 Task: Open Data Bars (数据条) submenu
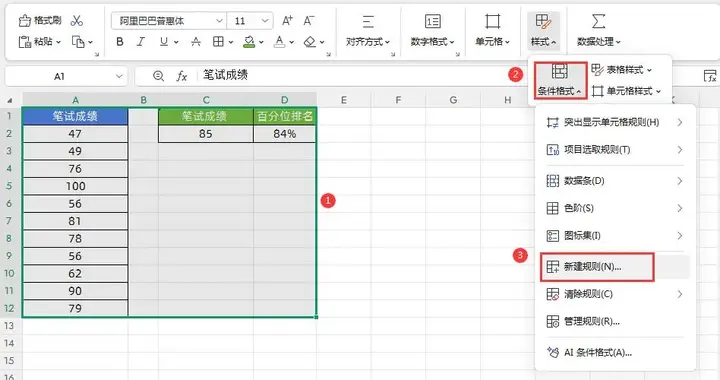point(614,181)
